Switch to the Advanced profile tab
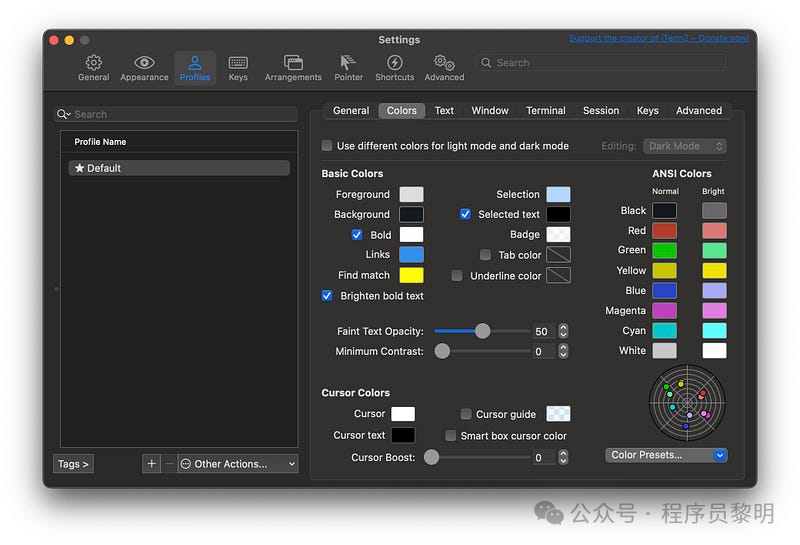Viewport: 800px width, 545px height. 699,111
